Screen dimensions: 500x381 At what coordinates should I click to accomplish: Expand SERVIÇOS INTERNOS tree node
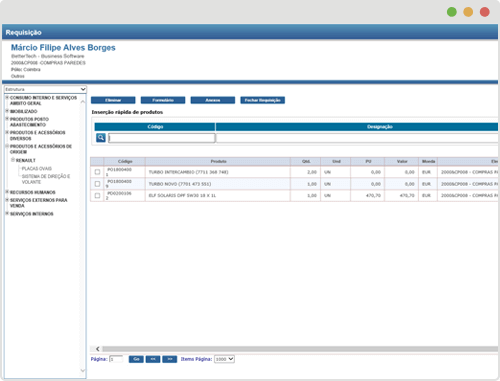7,213
